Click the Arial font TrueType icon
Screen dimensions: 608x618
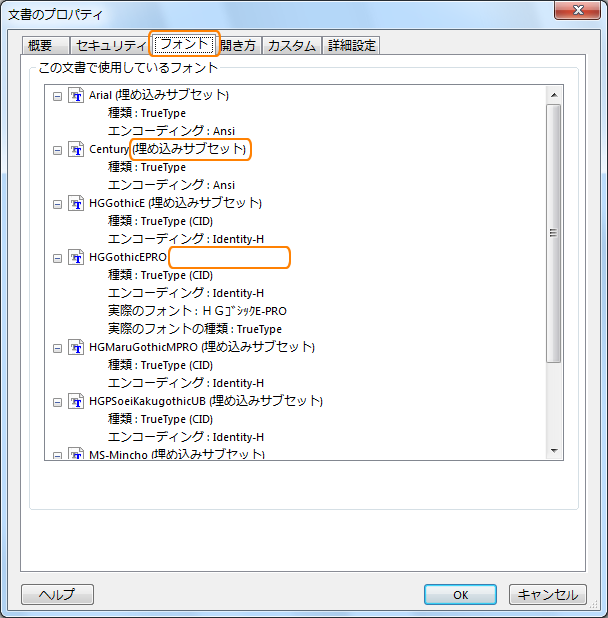point(76,95)
